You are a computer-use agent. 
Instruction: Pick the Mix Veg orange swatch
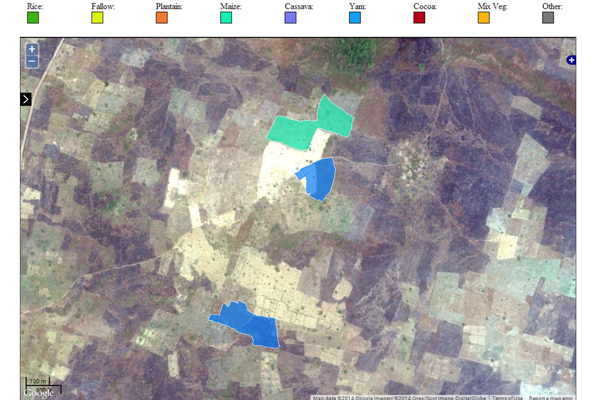484,17
